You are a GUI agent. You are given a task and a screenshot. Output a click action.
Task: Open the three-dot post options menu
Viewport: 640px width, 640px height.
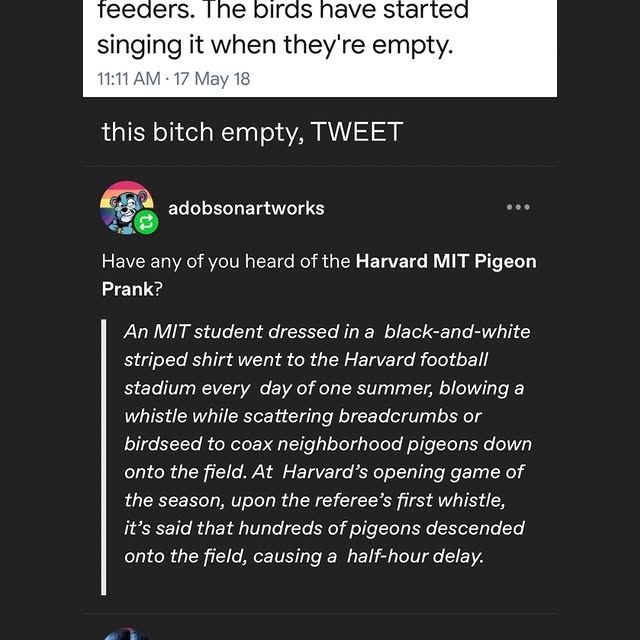click(517, 208)
